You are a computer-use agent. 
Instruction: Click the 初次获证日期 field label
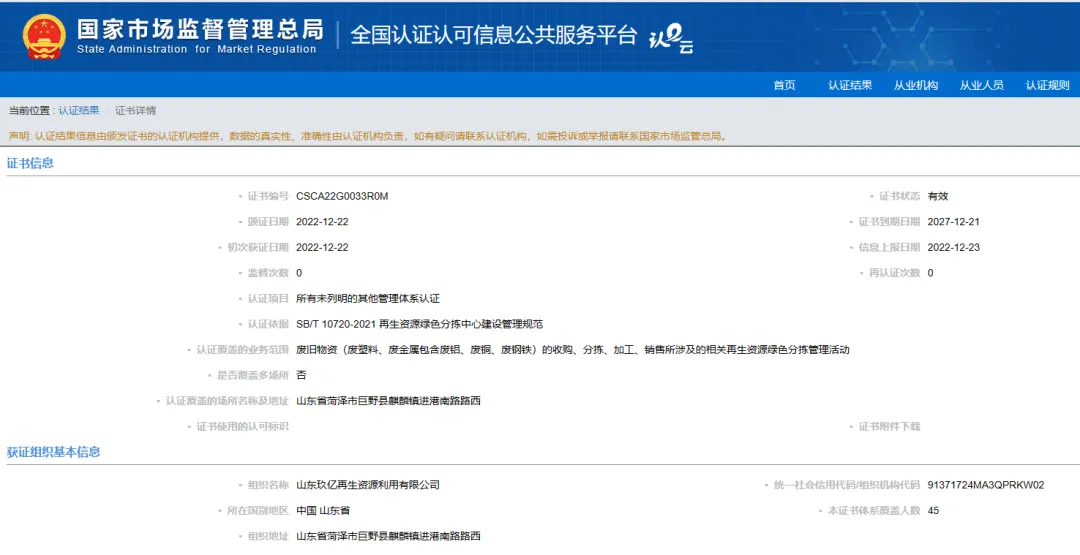click(x=258, y=247)
